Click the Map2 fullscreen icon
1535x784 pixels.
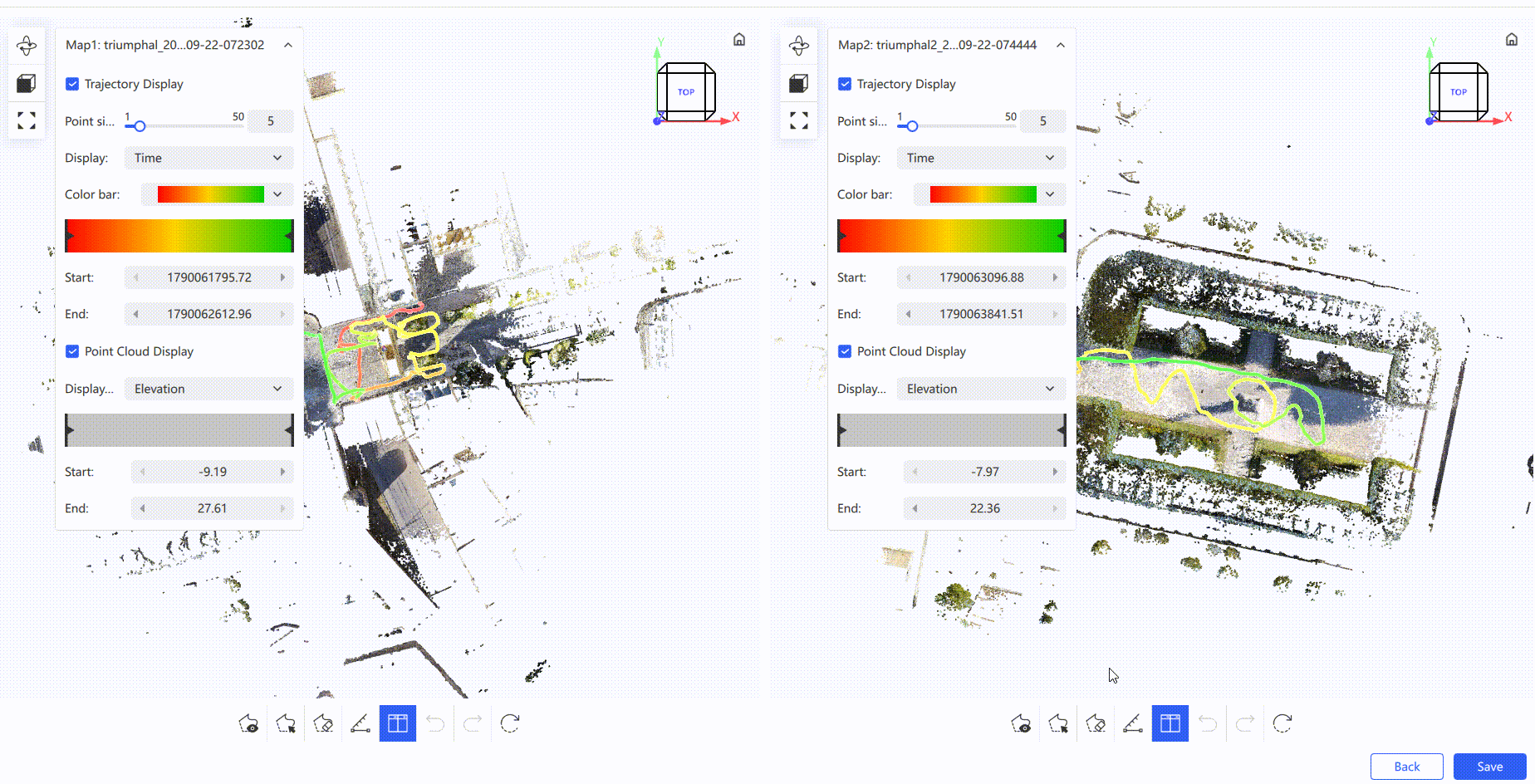click(799, 120)
